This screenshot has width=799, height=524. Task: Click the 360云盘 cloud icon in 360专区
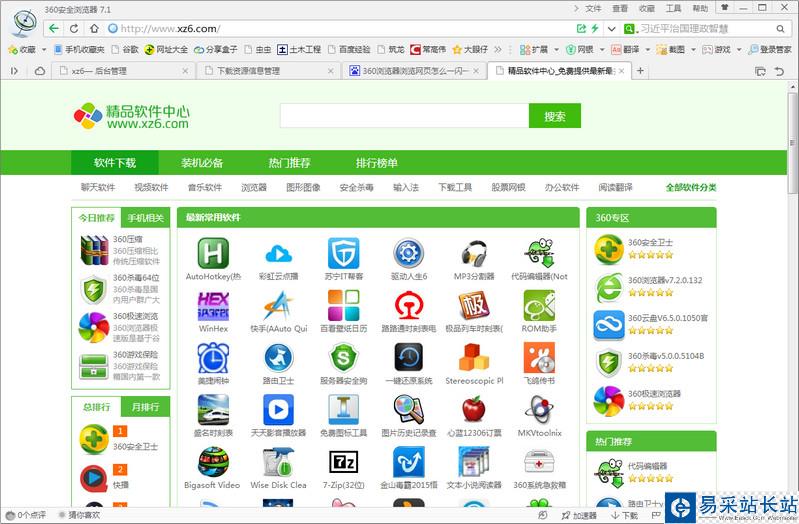pyautogui.click(x=608, y=325)
